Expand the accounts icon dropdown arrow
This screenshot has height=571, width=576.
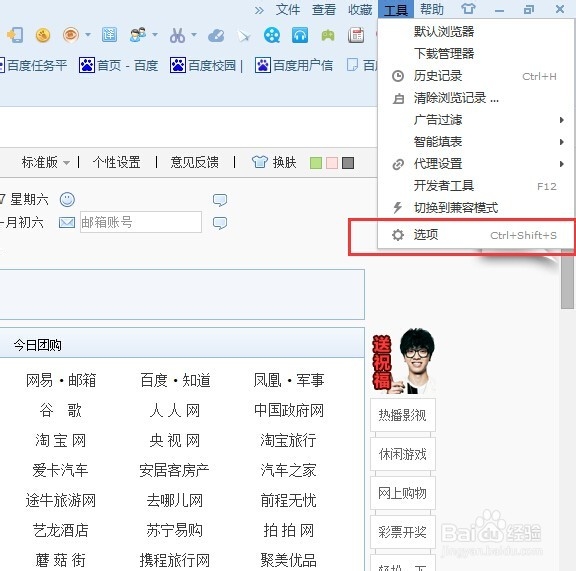click(x=155, y=35)
